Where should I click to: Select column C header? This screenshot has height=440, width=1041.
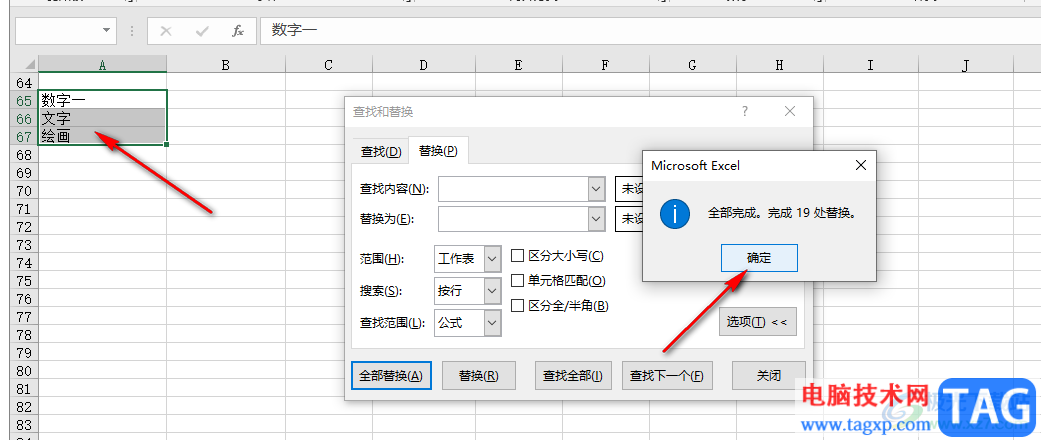tap(329, 64)
